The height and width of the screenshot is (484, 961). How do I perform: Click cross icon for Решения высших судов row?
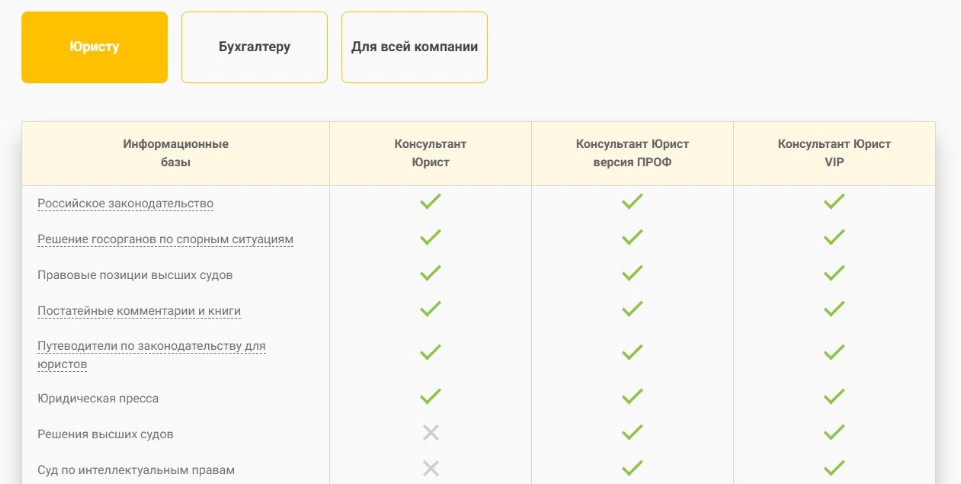(x=430, y=433)
